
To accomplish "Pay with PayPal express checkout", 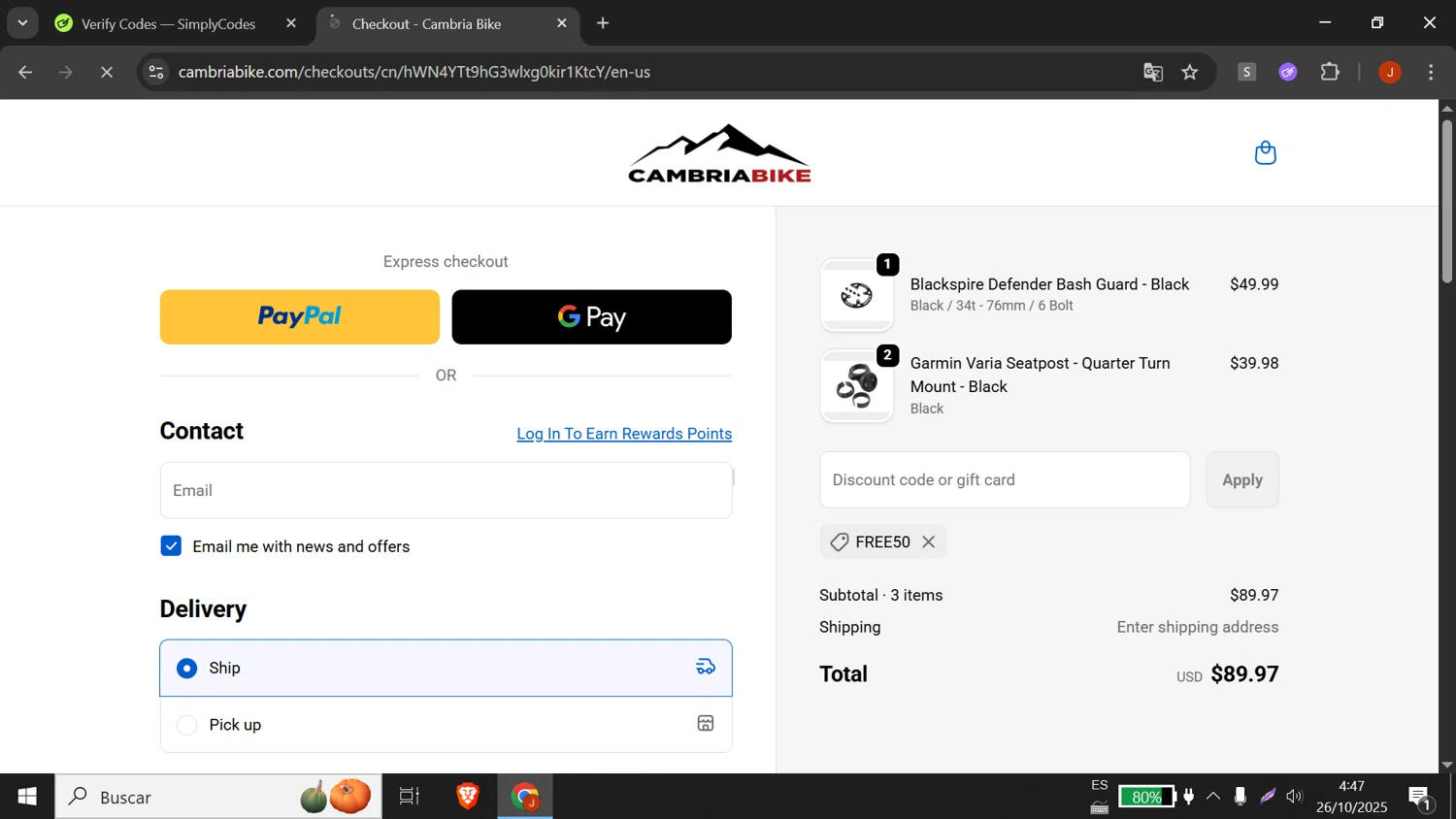I will (299, 317).
